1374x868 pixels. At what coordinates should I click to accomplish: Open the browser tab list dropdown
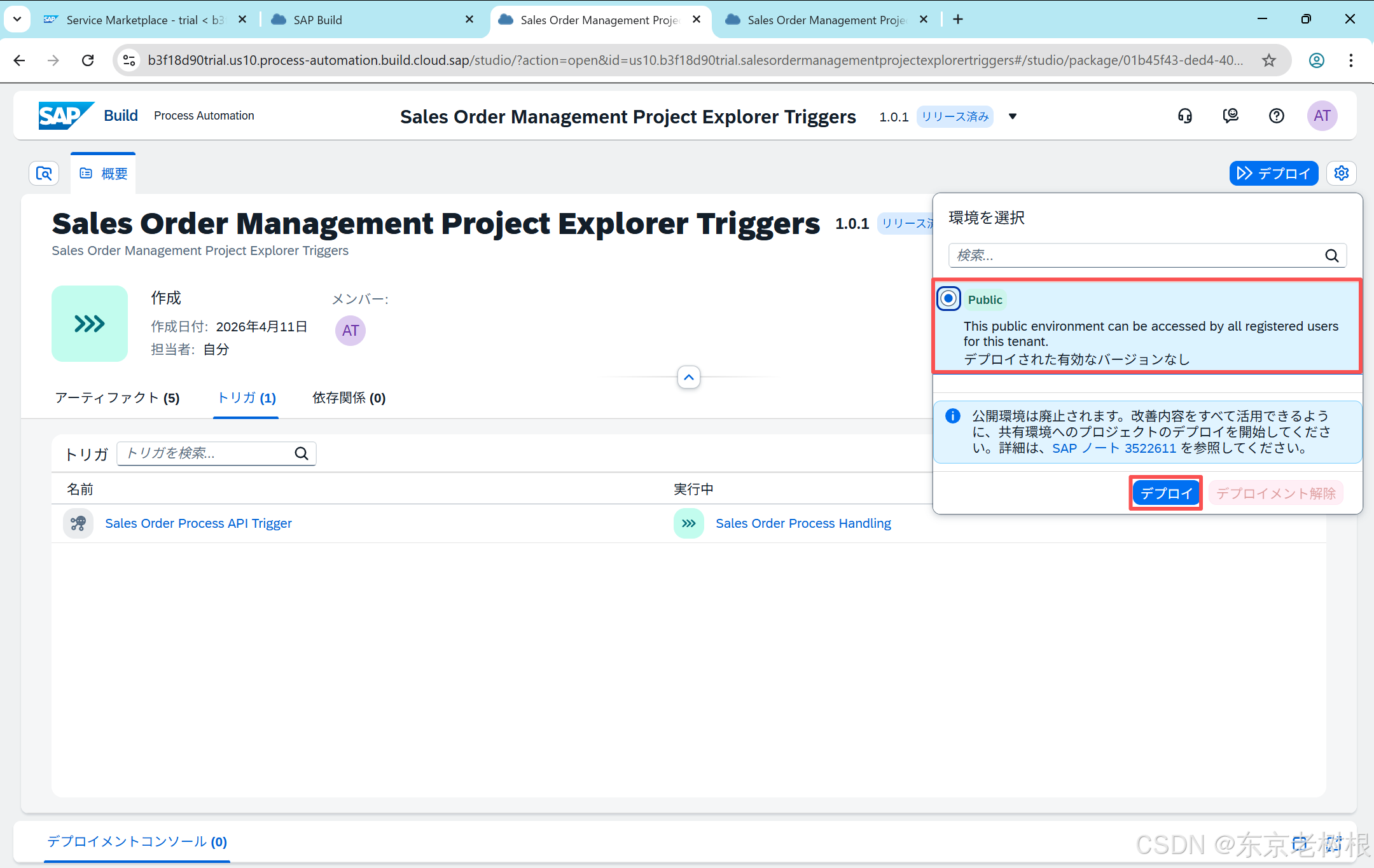pos(17,19)
